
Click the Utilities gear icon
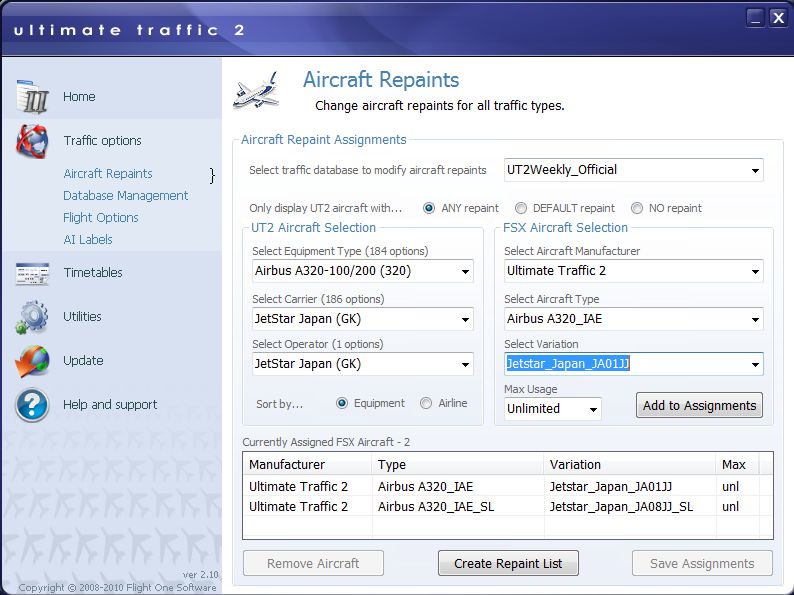(32, 317)
